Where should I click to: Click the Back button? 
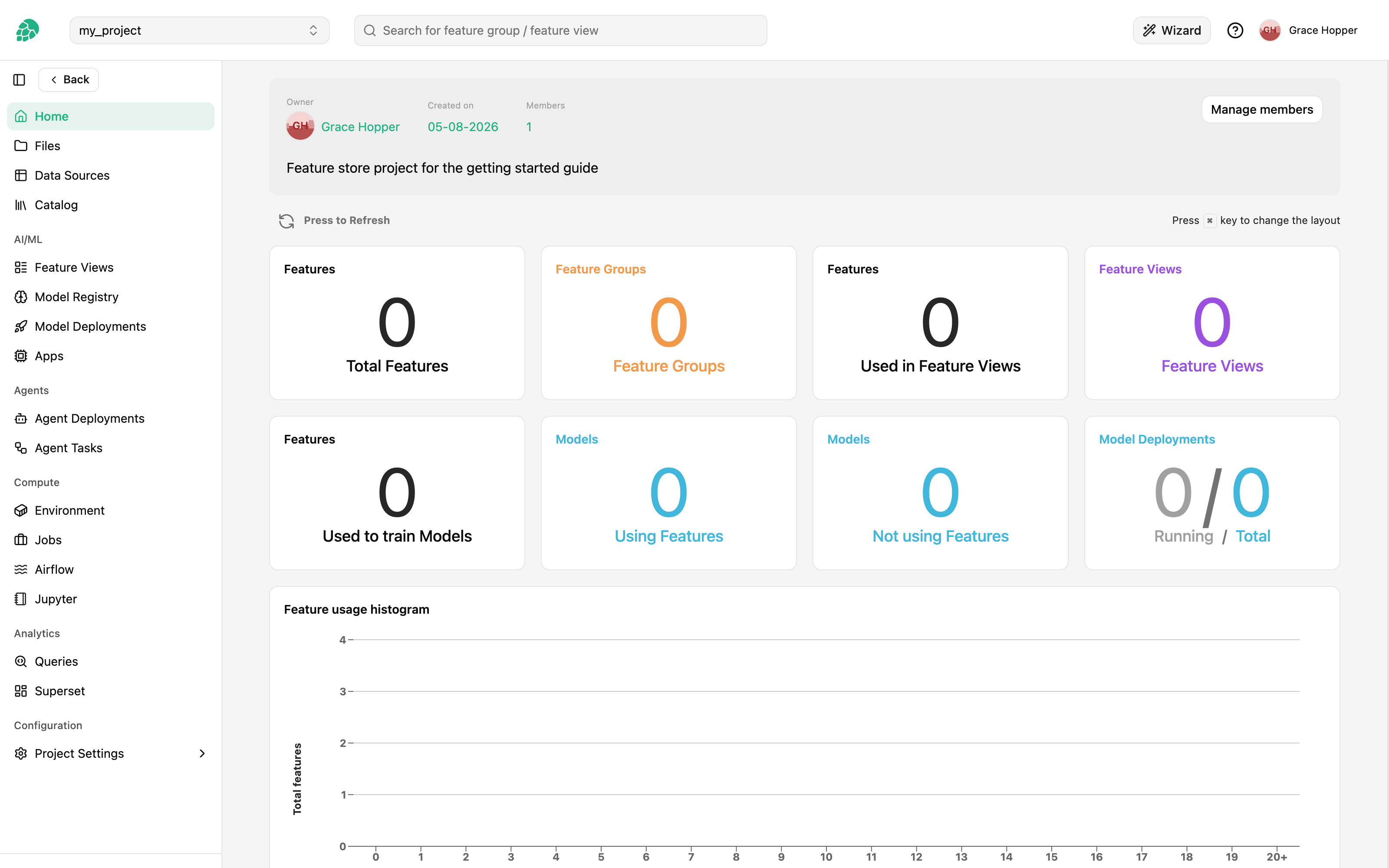click(x=69, y=80)
